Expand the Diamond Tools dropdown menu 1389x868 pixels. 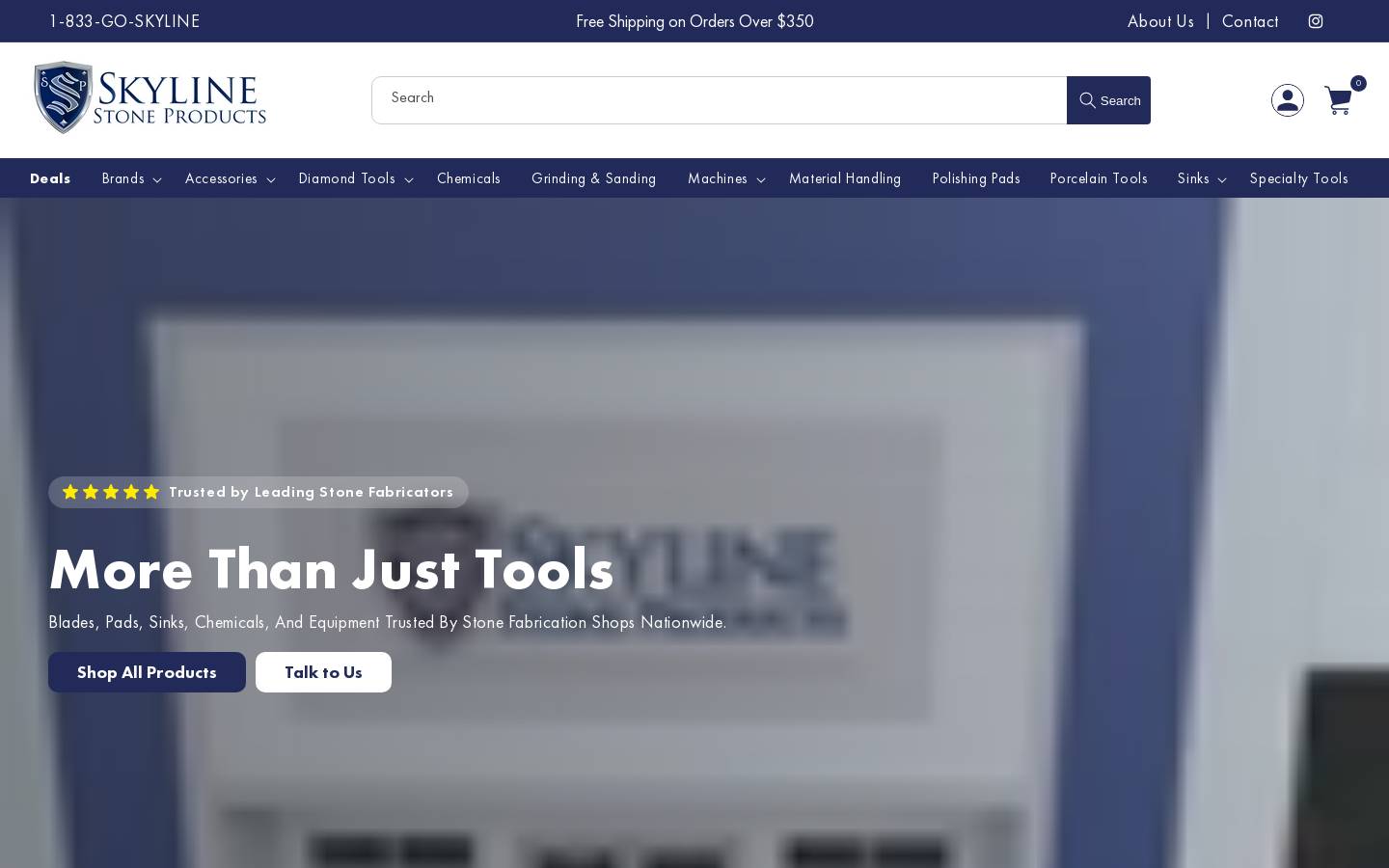tap(355, 178)
